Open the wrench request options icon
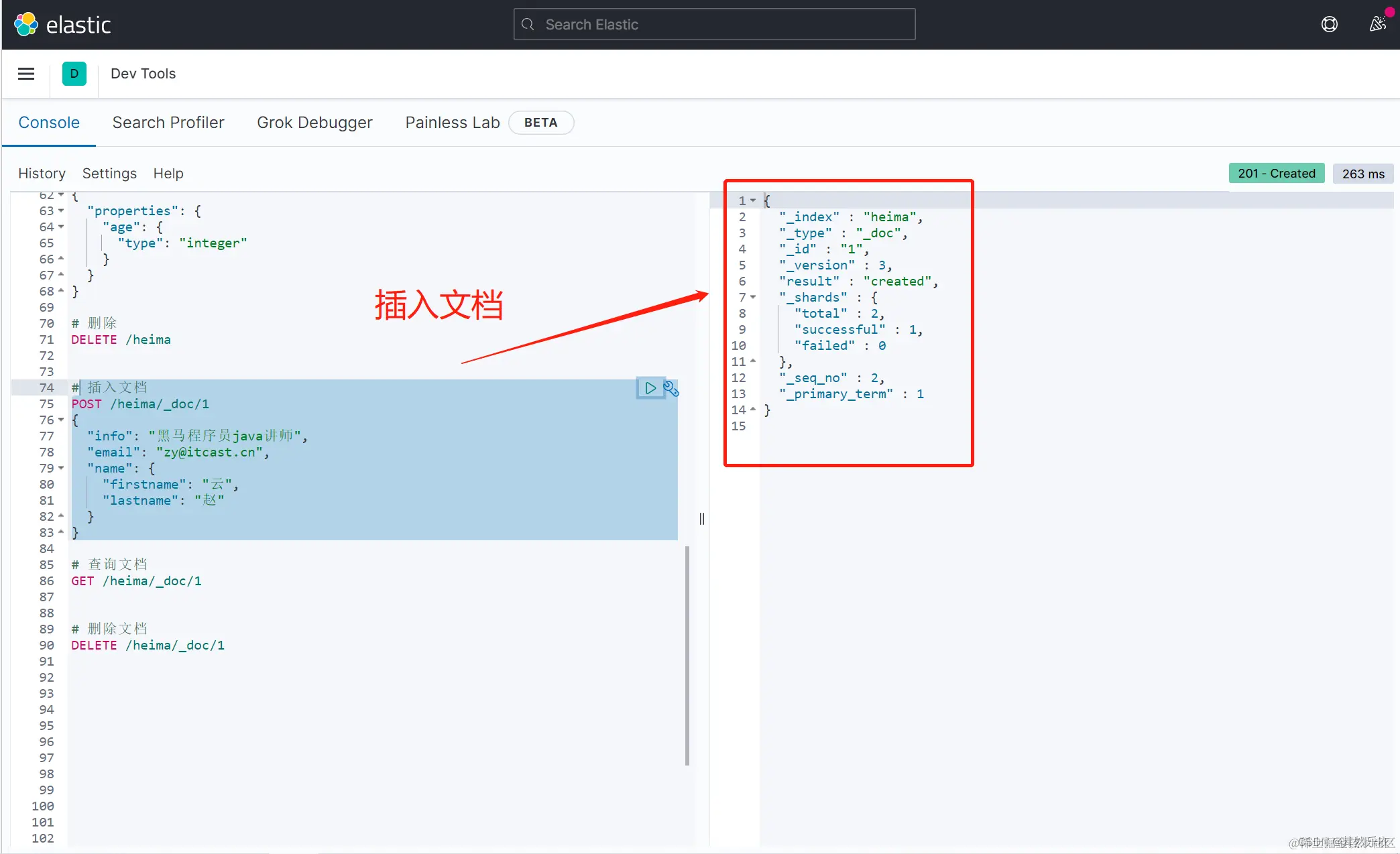1400x854 pixels. (x=670, y=388)
